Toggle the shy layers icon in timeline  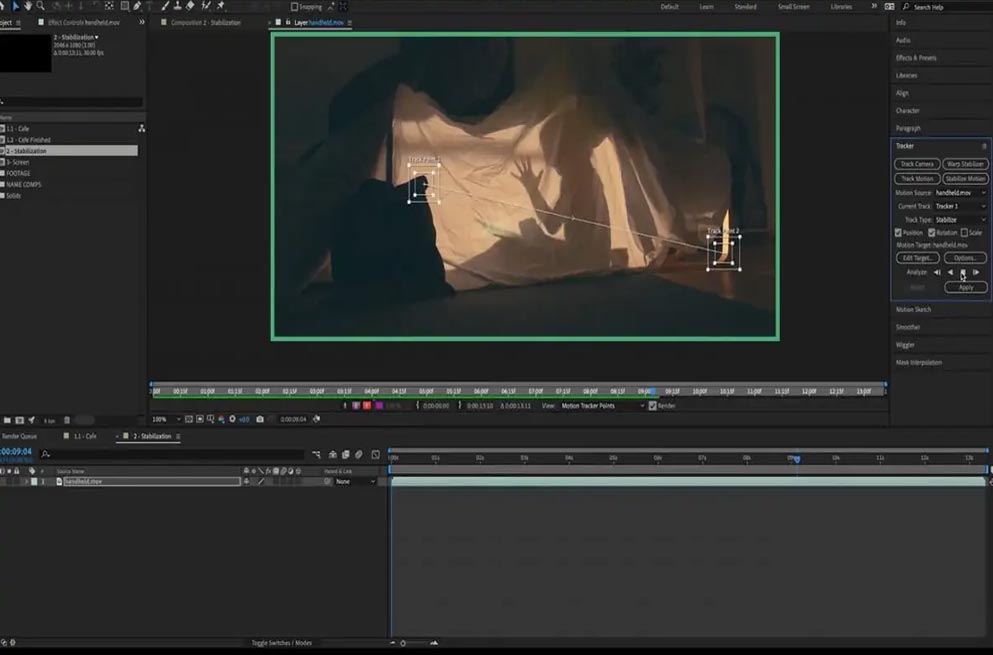pyautogui.click(x=332, y=454)
